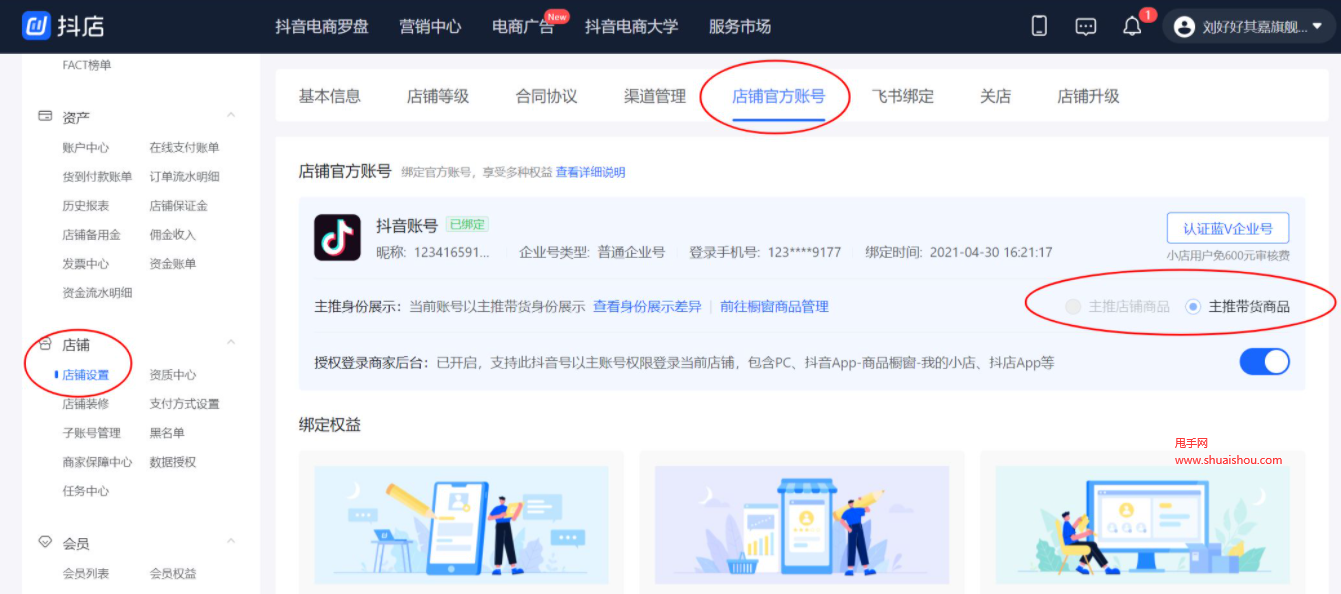Click the 店铺 shop icon in sidebar

pos(45,344)
